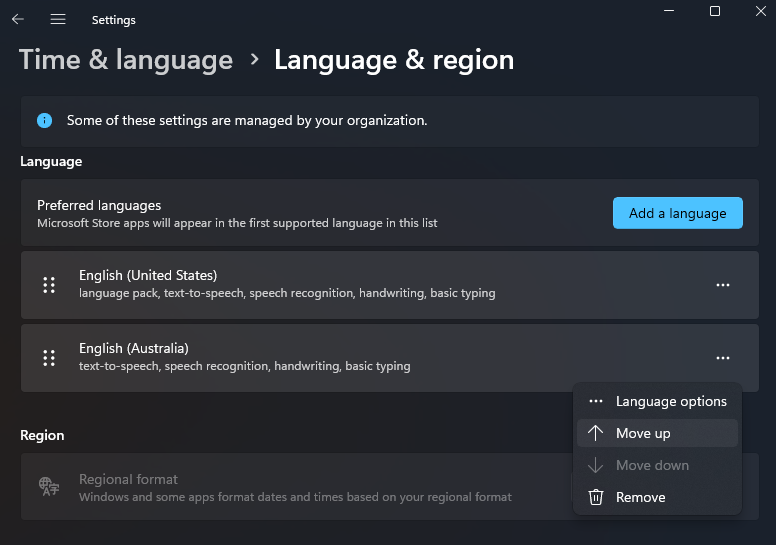The height and width of the screenshot is (545, 776).
Task: Open the hamburger navigation menu
Action: click(58, 19)
